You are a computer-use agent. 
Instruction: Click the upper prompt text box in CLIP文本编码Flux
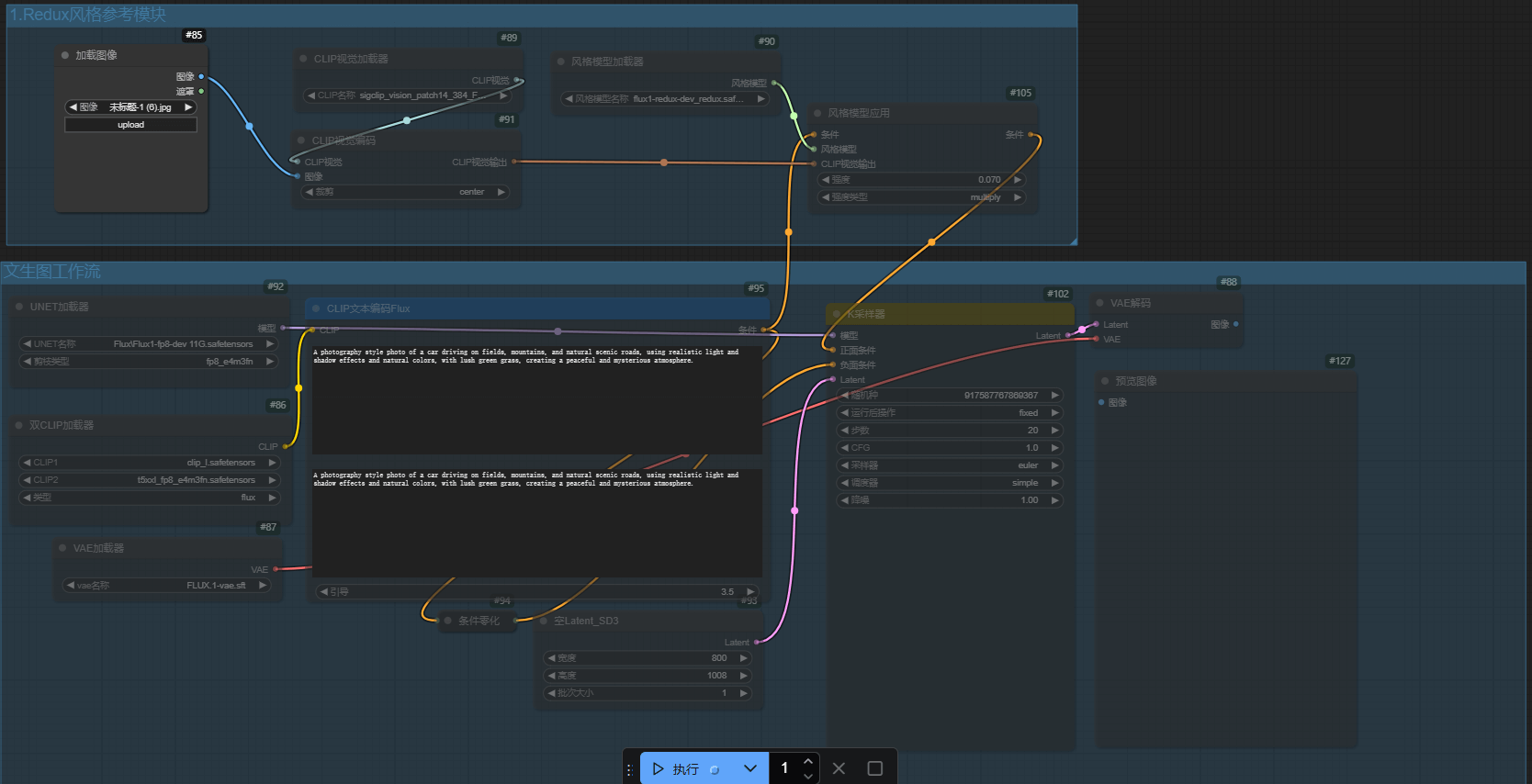[537, 399]
